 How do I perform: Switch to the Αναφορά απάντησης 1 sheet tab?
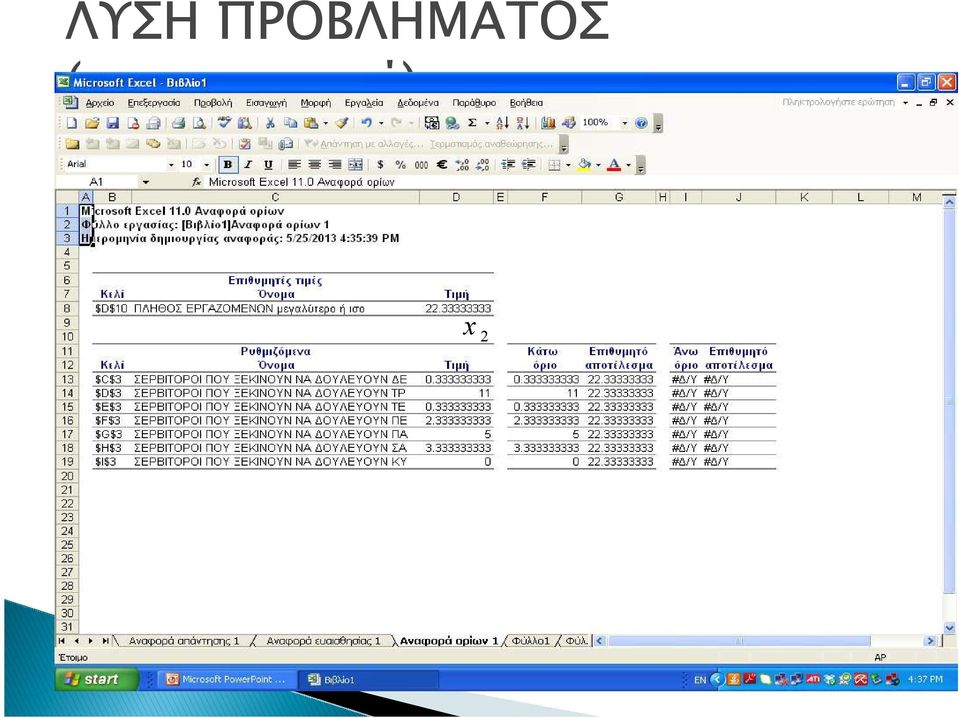point(184,641)
